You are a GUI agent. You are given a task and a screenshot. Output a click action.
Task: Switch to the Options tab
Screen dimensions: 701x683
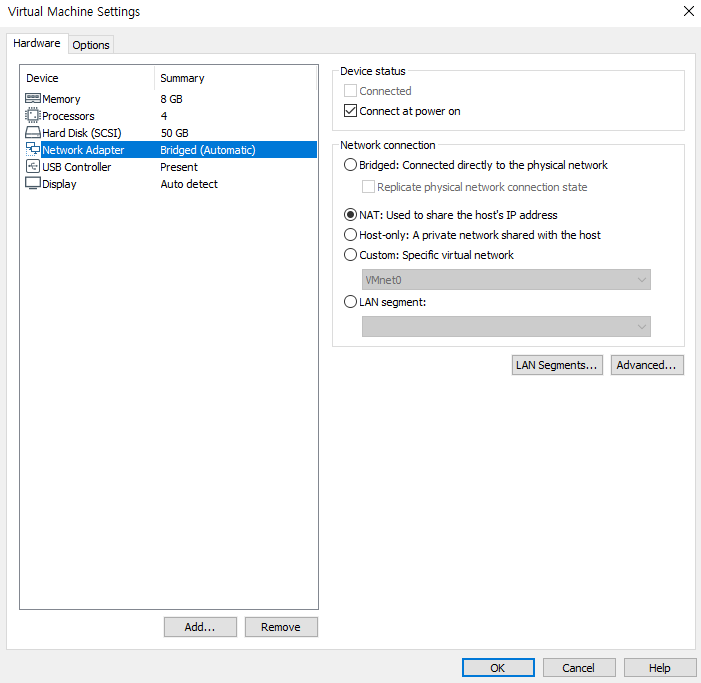coord(91,45)
